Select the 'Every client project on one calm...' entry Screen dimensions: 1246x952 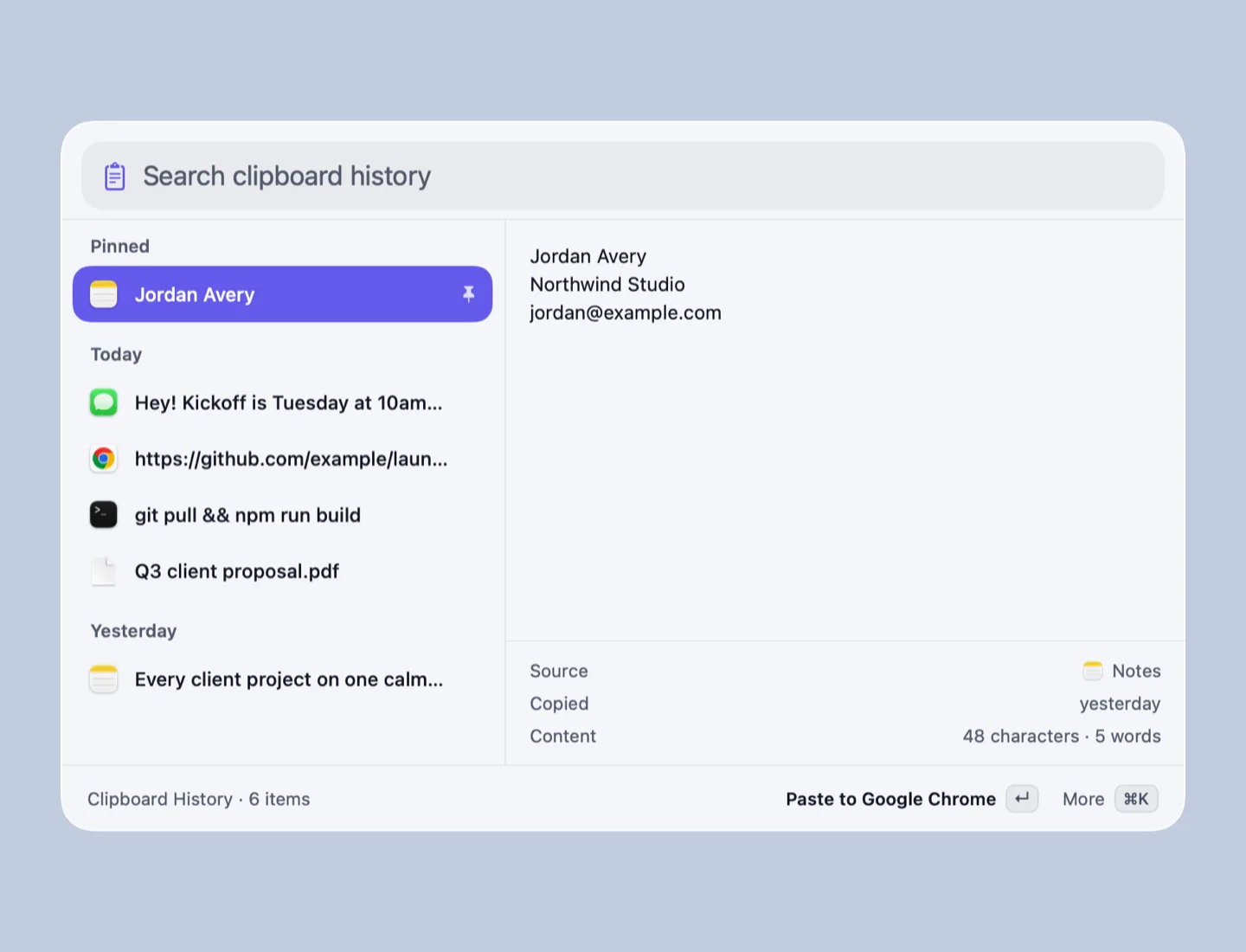click(x=282, y=679)
